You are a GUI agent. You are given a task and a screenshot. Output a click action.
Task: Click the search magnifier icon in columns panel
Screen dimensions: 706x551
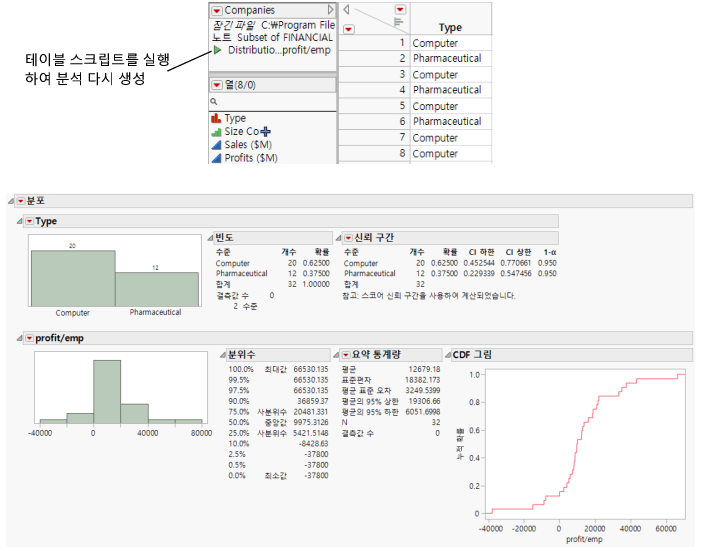click(214, 102)
